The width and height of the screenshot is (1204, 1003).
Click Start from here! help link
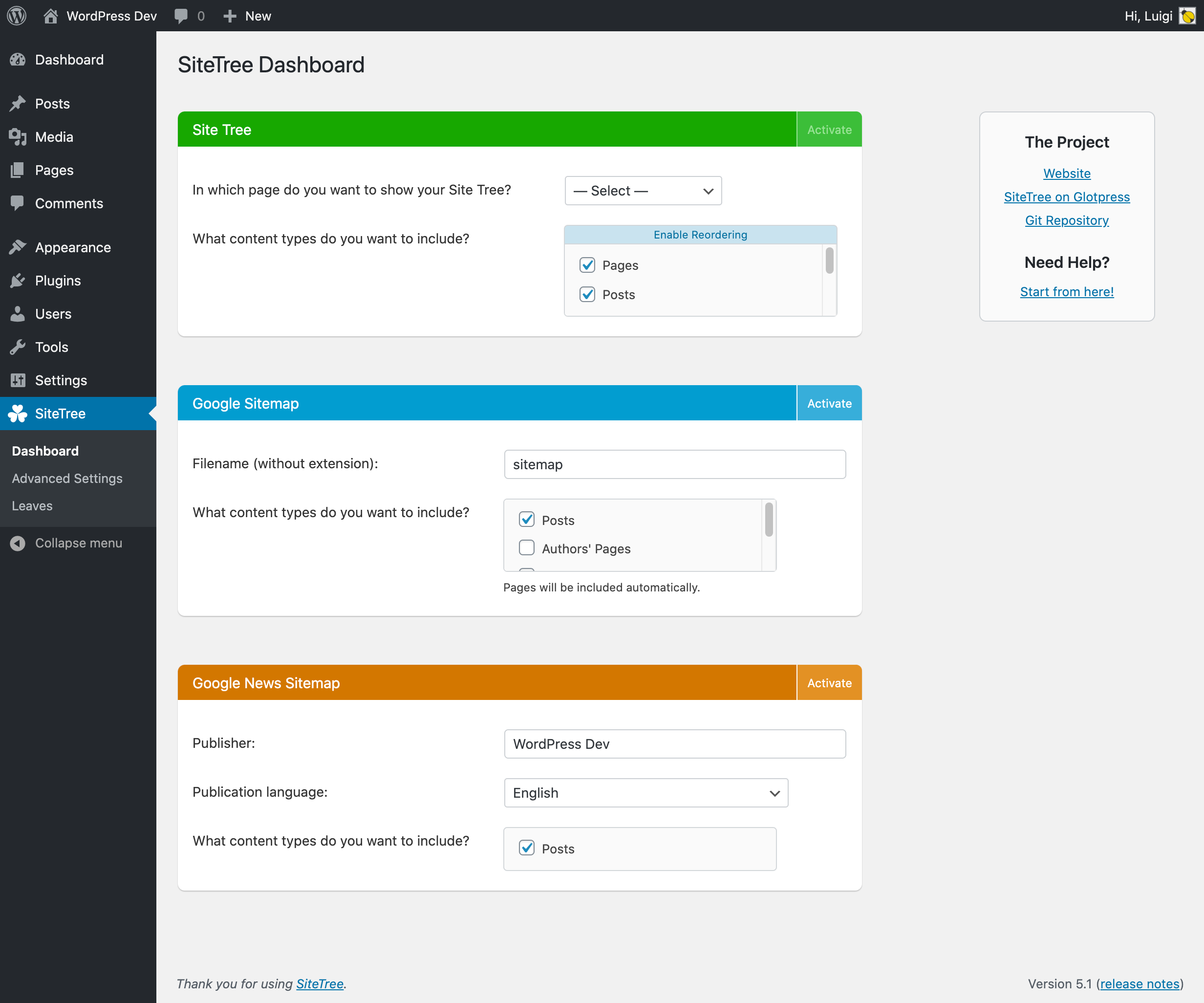(1066, 291)
